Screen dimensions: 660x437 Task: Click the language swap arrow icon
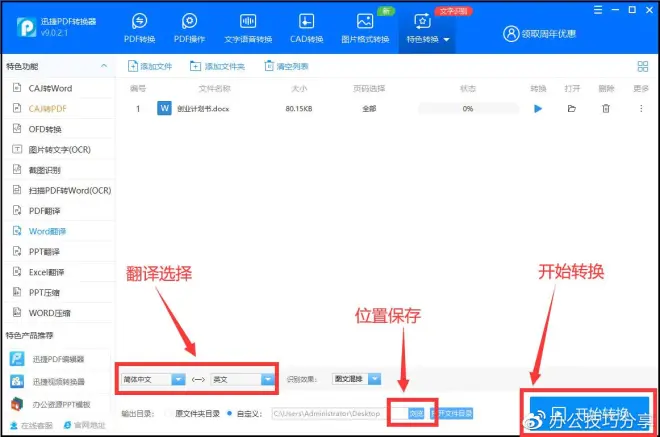click(x=198, y=379)
